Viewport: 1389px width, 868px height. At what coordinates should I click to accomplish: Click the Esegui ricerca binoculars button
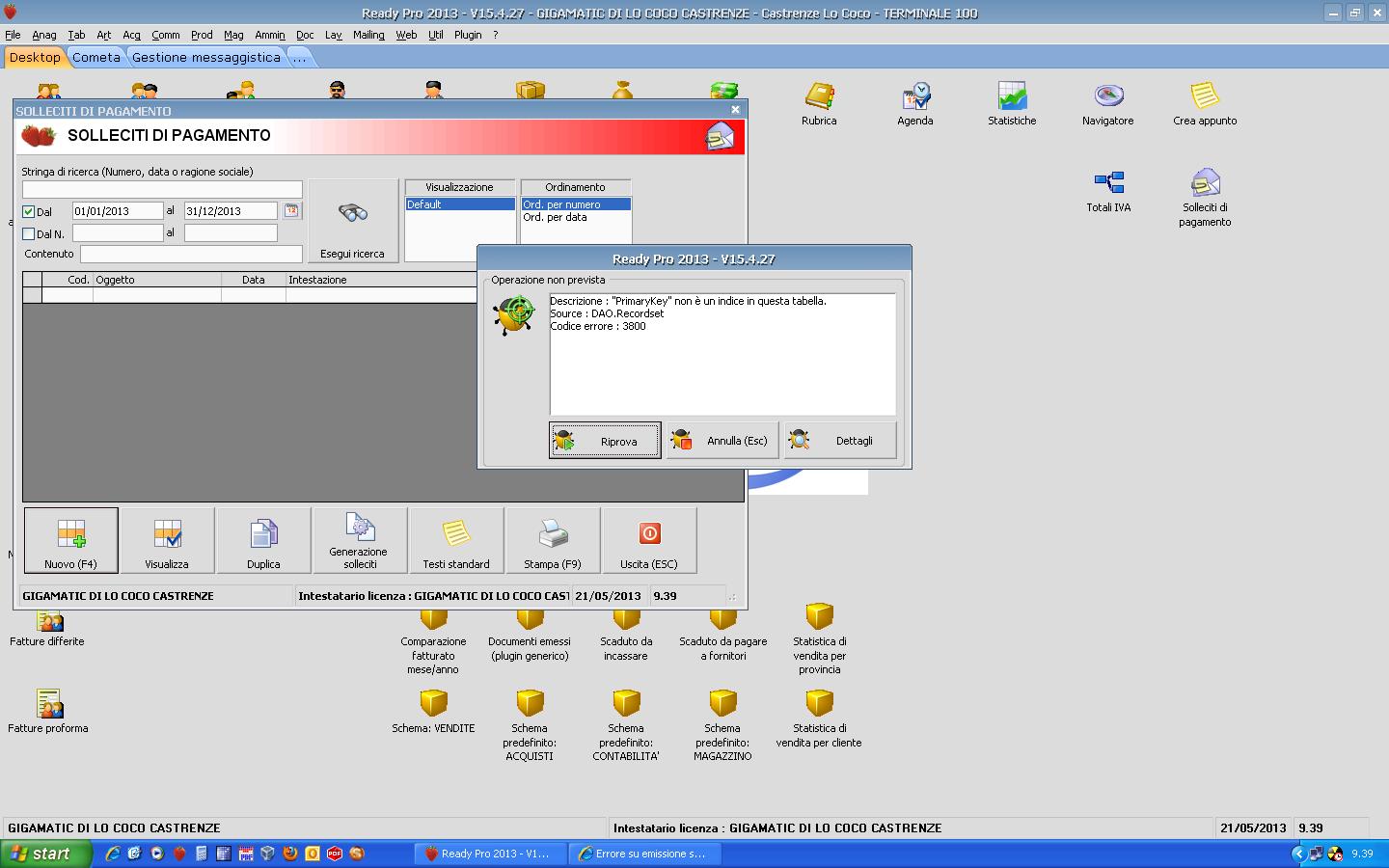click(x=353, y=221)
